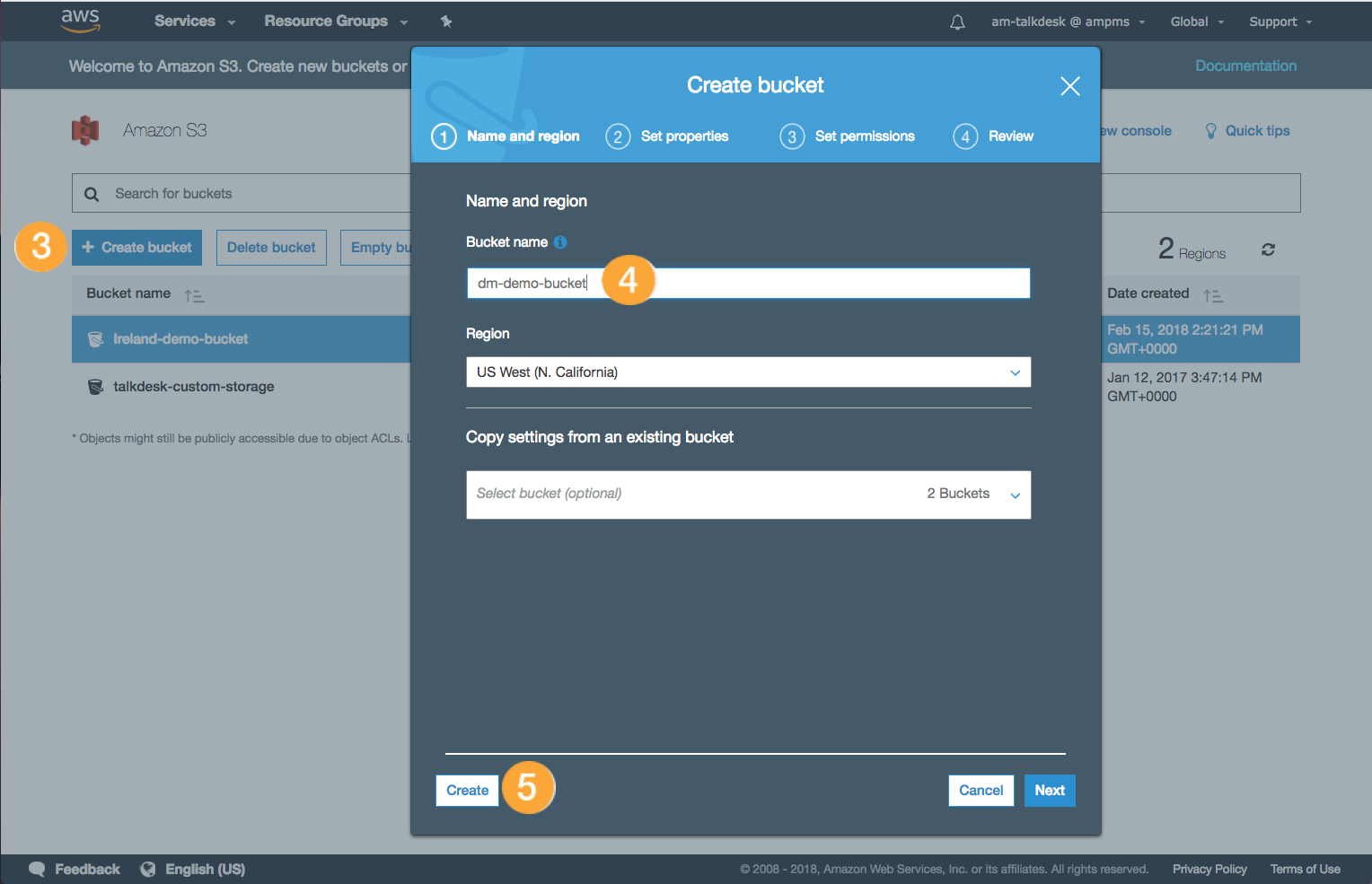1372x884 pixels.
Task: Expand the am-talkdesk @ ampms account menu
Action: point(1069,22)
